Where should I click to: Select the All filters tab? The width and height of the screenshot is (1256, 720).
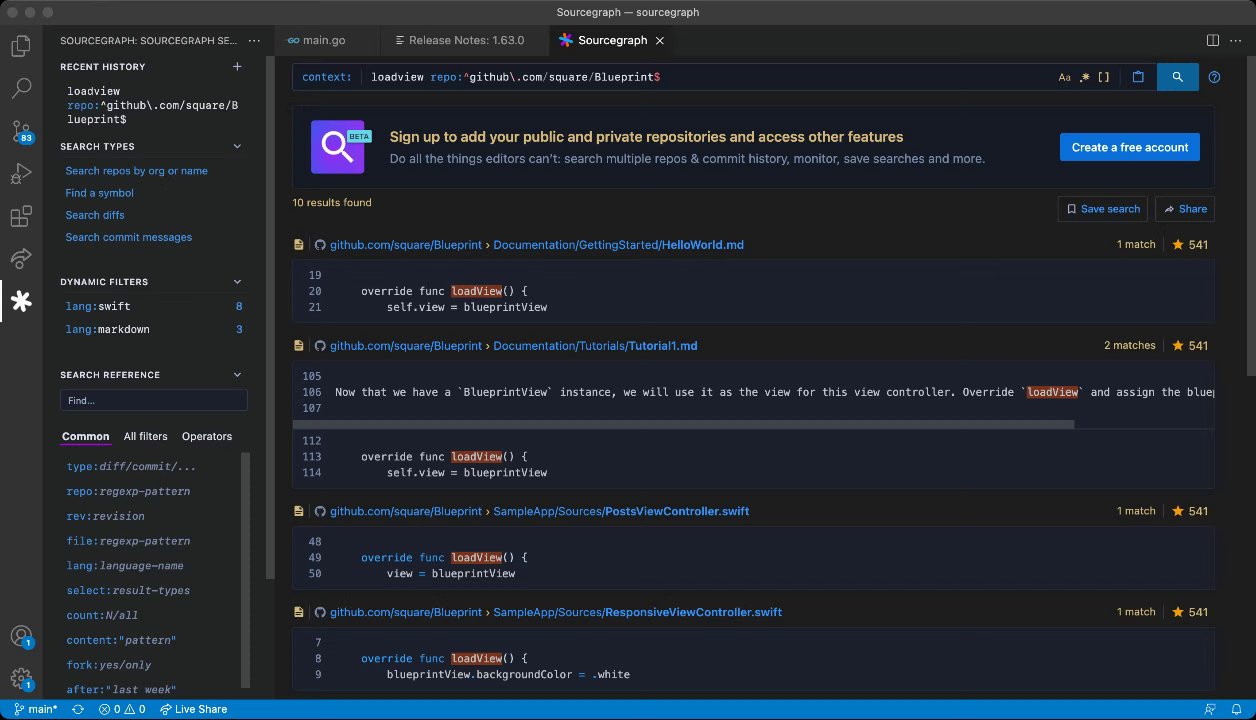pyautogui.click(x=146, y=436)
